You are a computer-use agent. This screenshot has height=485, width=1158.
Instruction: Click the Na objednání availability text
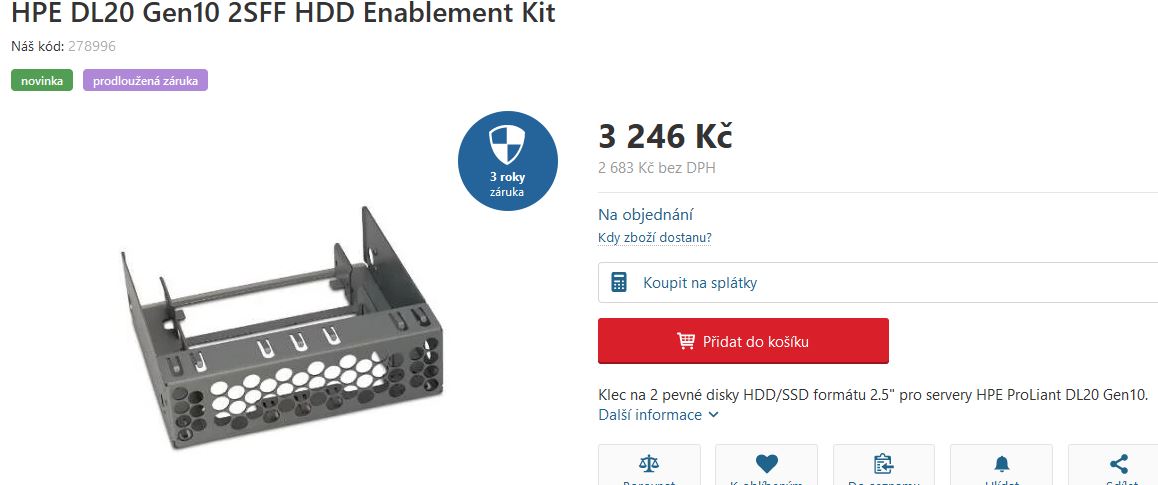click(x=645, y=216)
